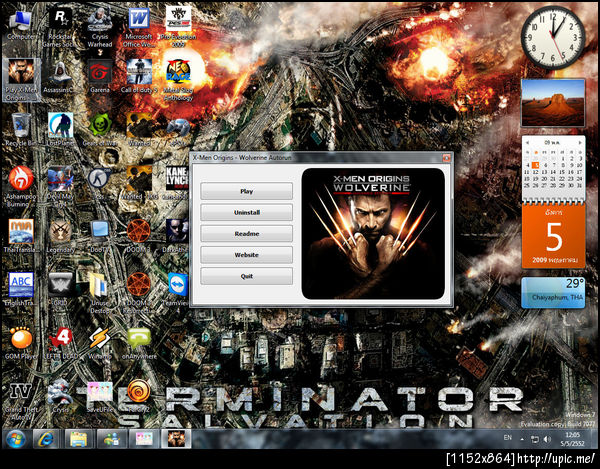
Task: Select the Computer desktop icon
Action: pos(20,26)
